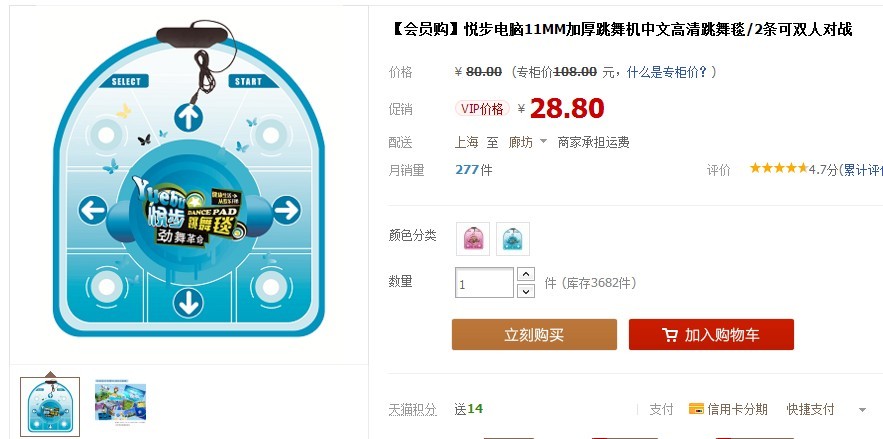Click the 立刻购买 button

(534, 334)
